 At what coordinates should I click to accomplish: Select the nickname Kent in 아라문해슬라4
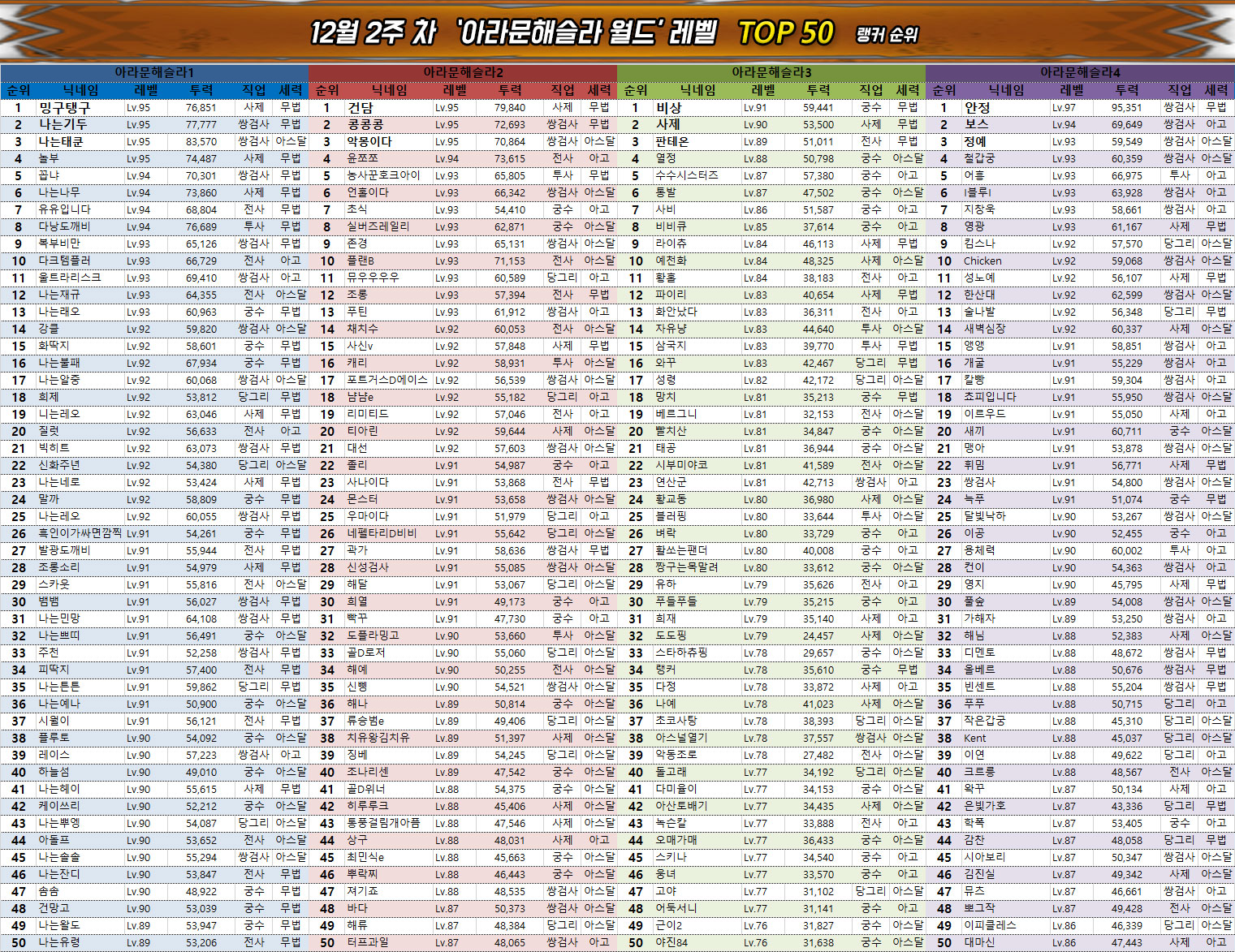[974, 738]
